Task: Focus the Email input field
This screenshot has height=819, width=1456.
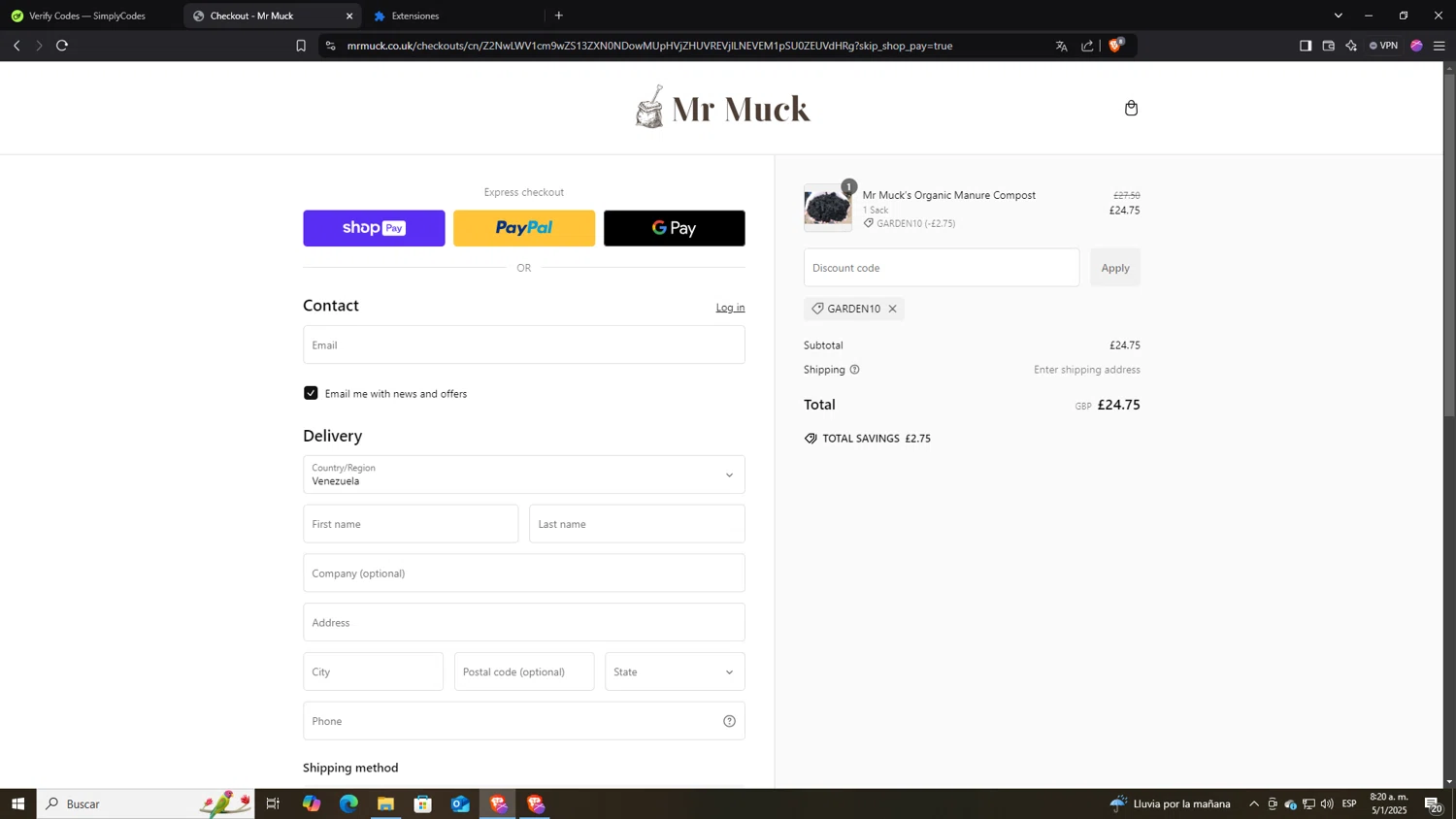Action: tap(524, 344)
